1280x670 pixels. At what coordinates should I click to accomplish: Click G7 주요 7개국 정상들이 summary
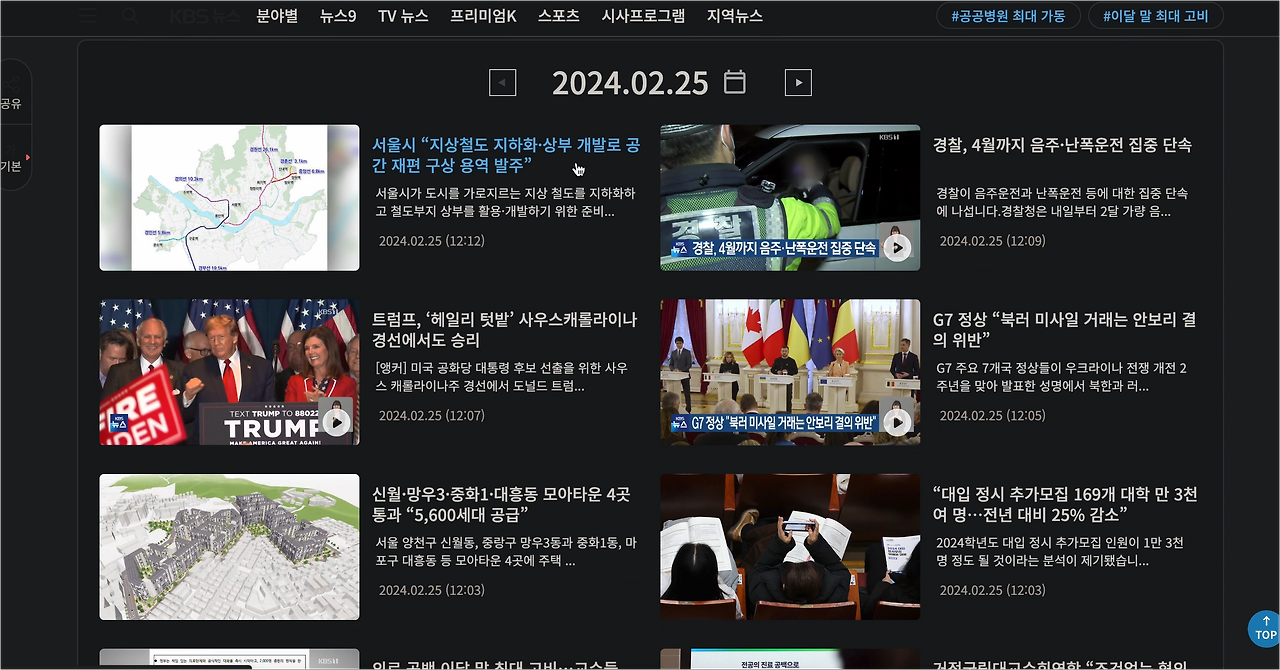1062,377
